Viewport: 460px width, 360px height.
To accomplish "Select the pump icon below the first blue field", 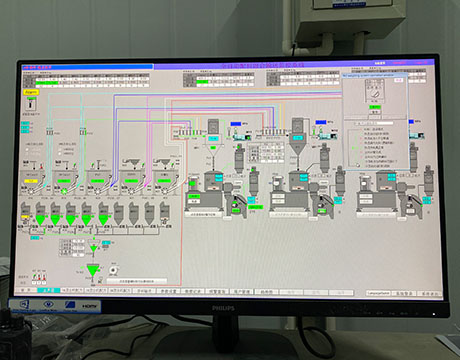I will point(241,136).
